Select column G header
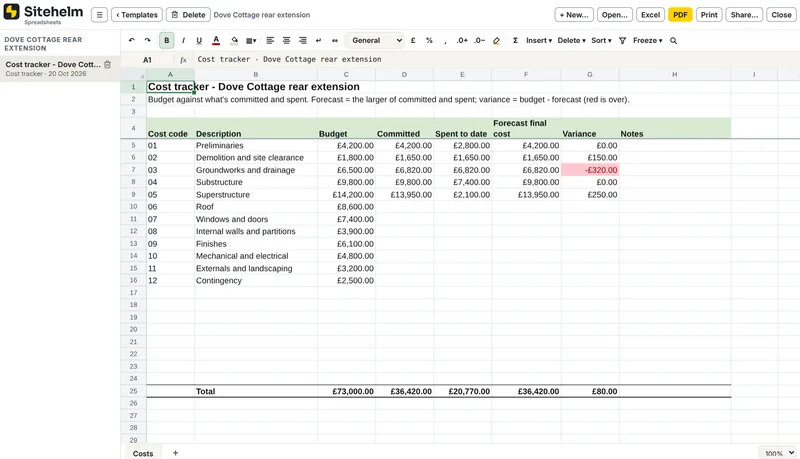Screen dimensions: 800x459 coord(590,74)
